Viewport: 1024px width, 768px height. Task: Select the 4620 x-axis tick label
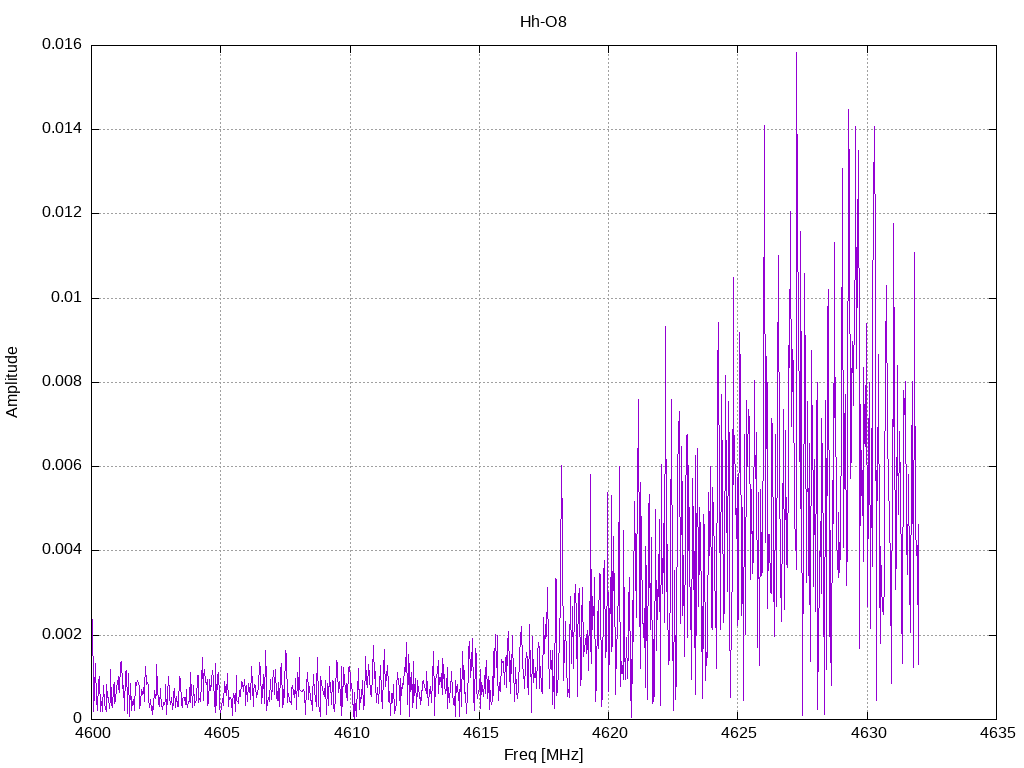(608, 733)
